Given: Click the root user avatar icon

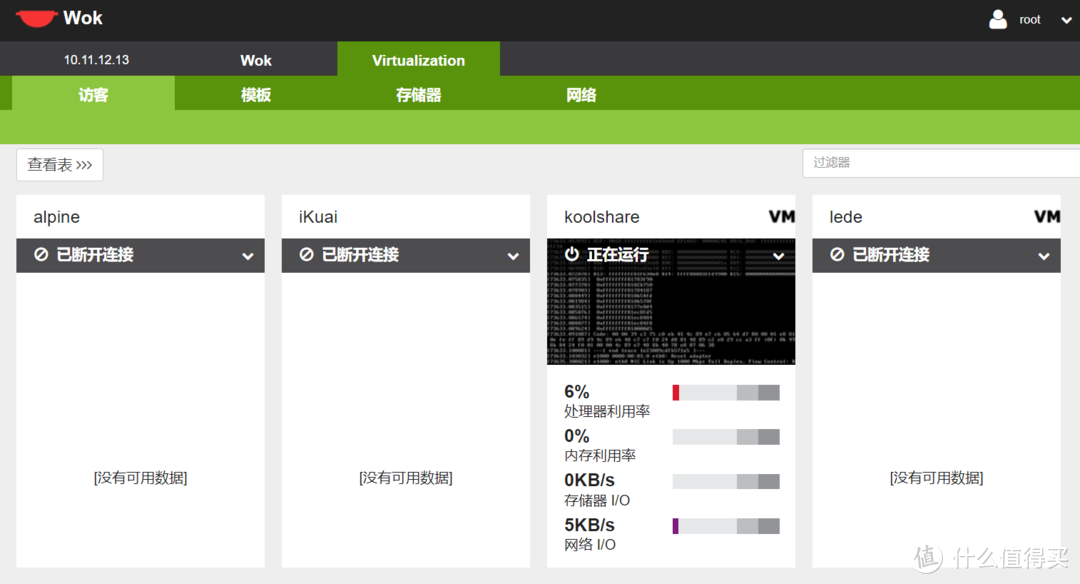Looking at the screenshot, I should [998, 19].
